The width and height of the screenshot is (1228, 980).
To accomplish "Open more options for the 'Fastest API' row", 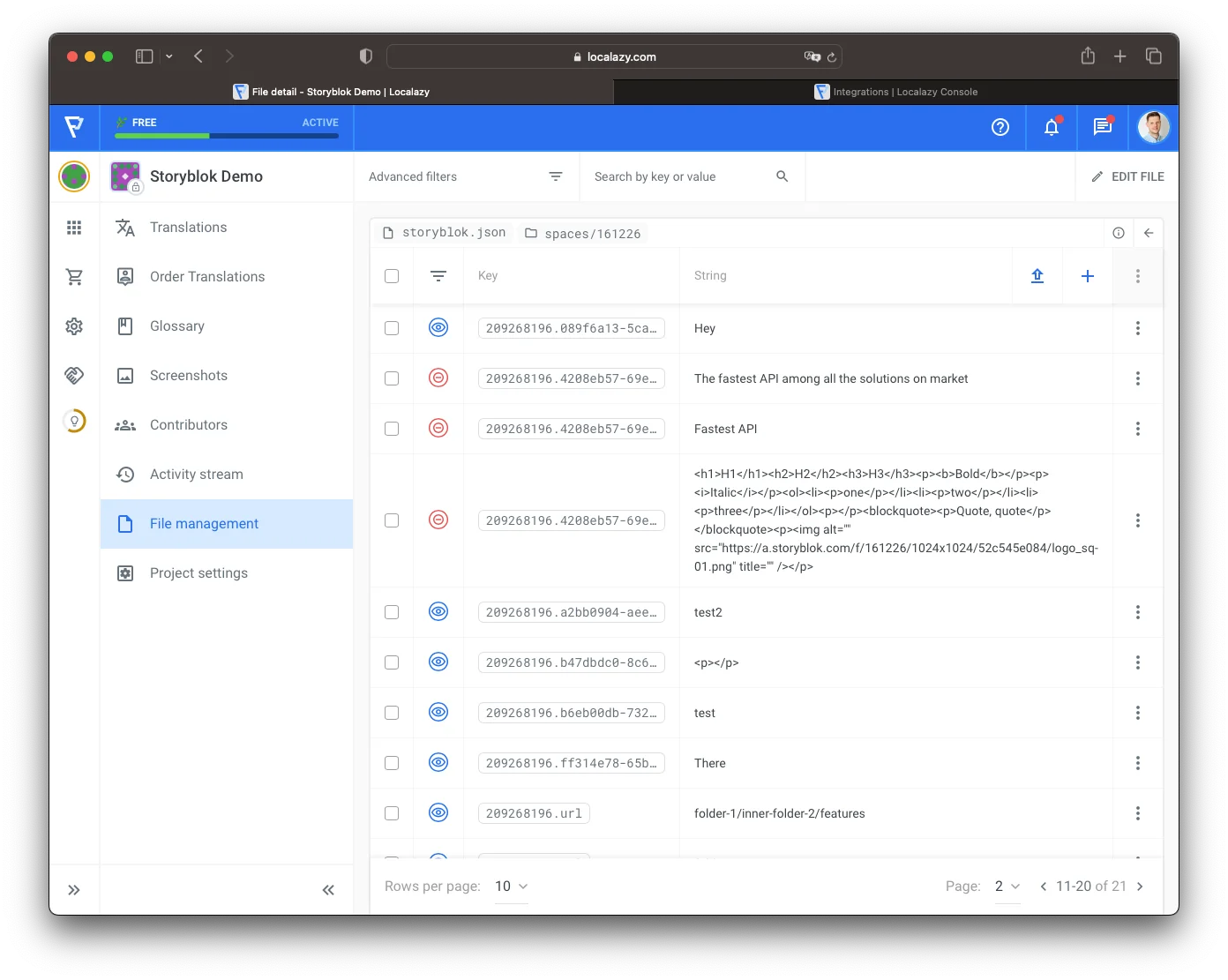I will click(x=1138, y=429).
